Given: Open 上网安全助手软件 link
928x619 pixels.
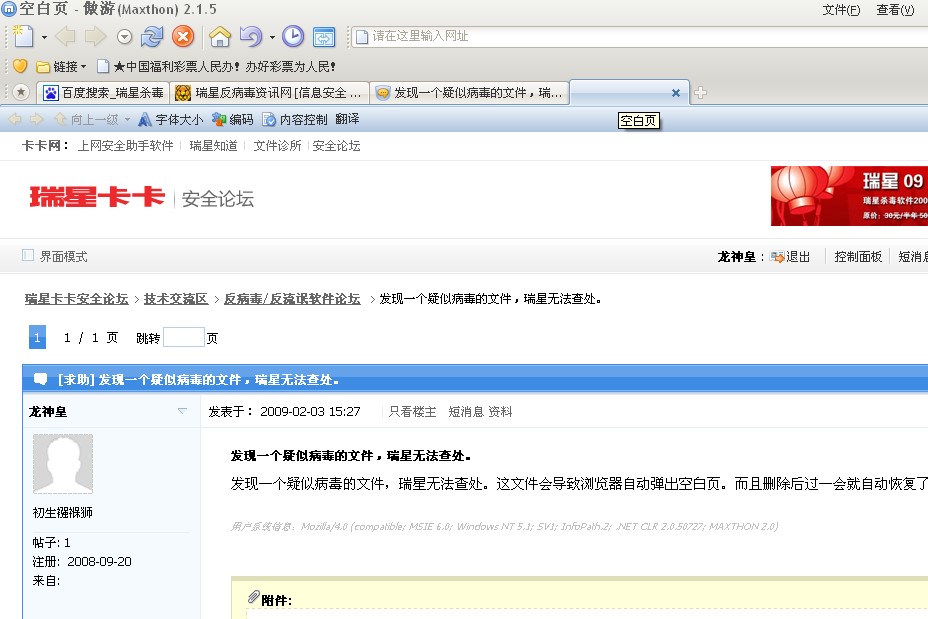Looking at the screenshot, I should (x=125, y=146).
